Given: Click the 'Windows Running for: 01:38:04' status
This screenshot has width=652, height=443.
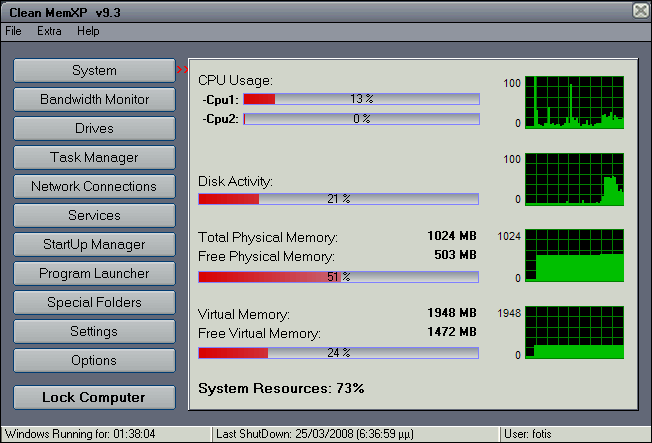Looking at the screenshot, I should pyautogui.click(x=80, y=434).
